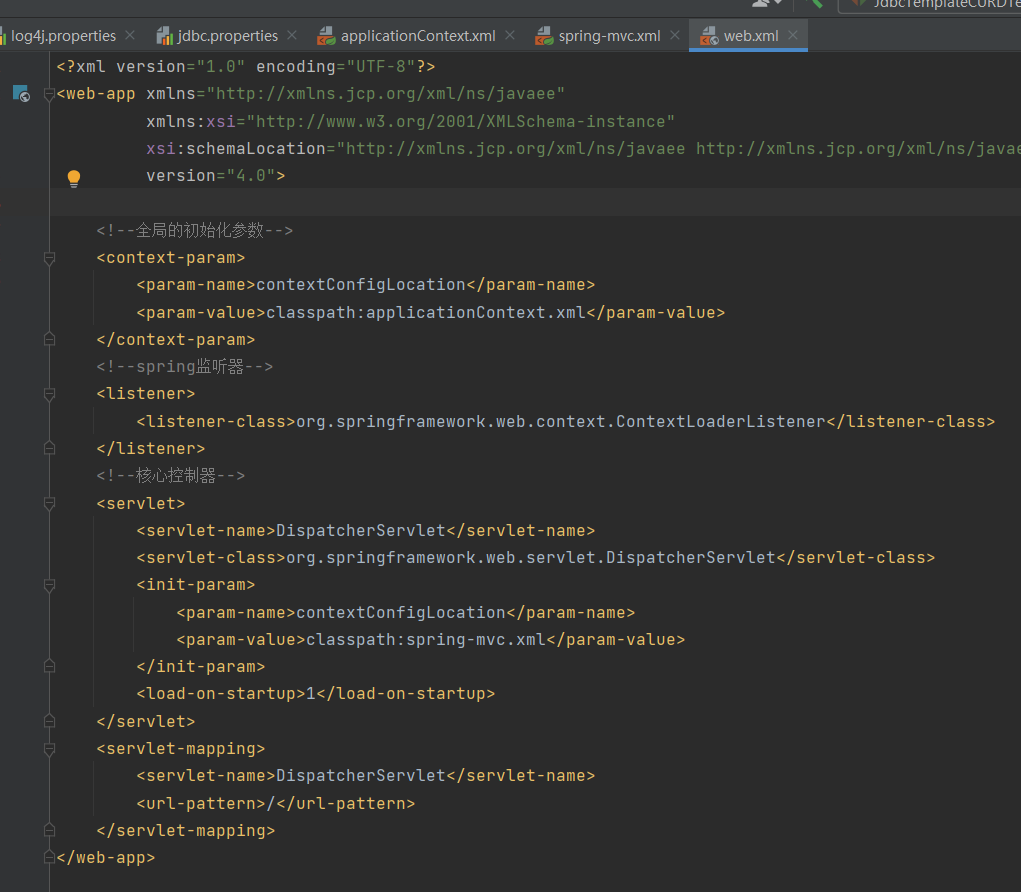The image size is (1021, 892).
Task: Toggle fold marker at closing web-app tag
Action: coord(49,857)
